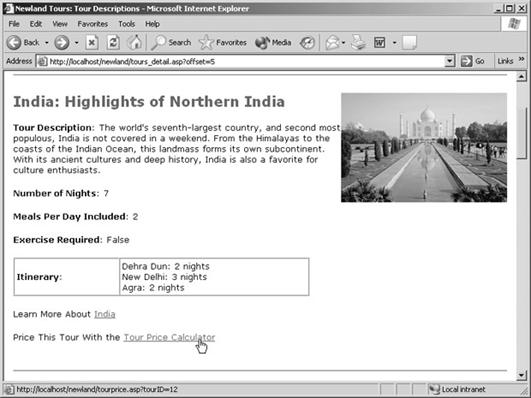531x398 pixels.
Task: Click the Mail envelope icon
Action: pos(333,43)
